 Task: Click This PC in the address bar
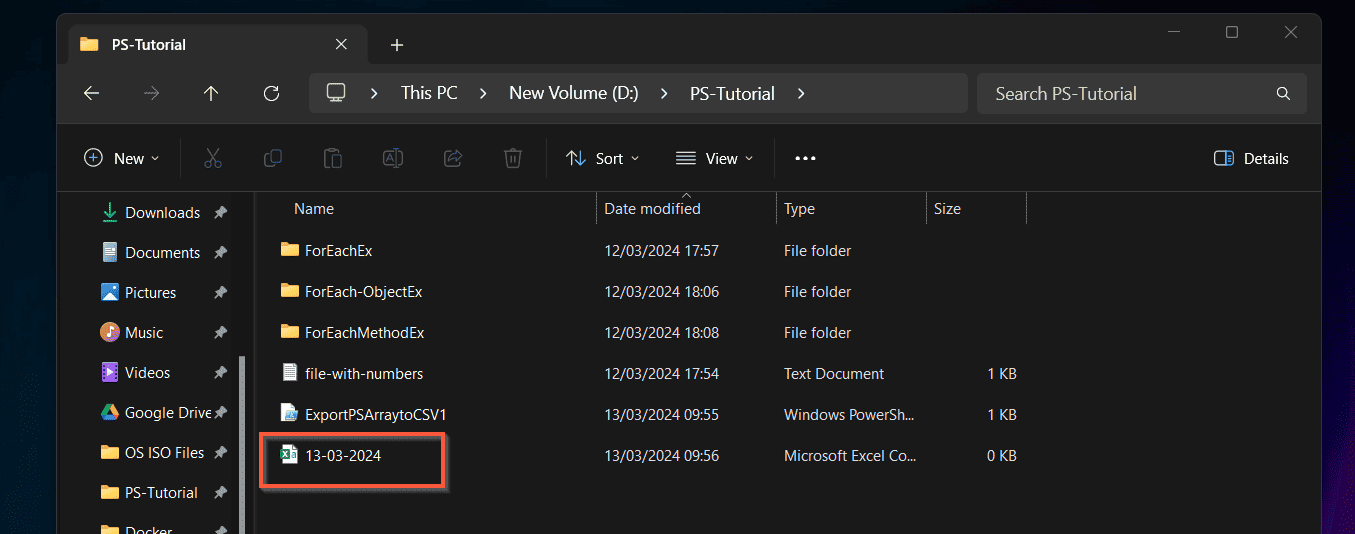click(x=429, y=93)
